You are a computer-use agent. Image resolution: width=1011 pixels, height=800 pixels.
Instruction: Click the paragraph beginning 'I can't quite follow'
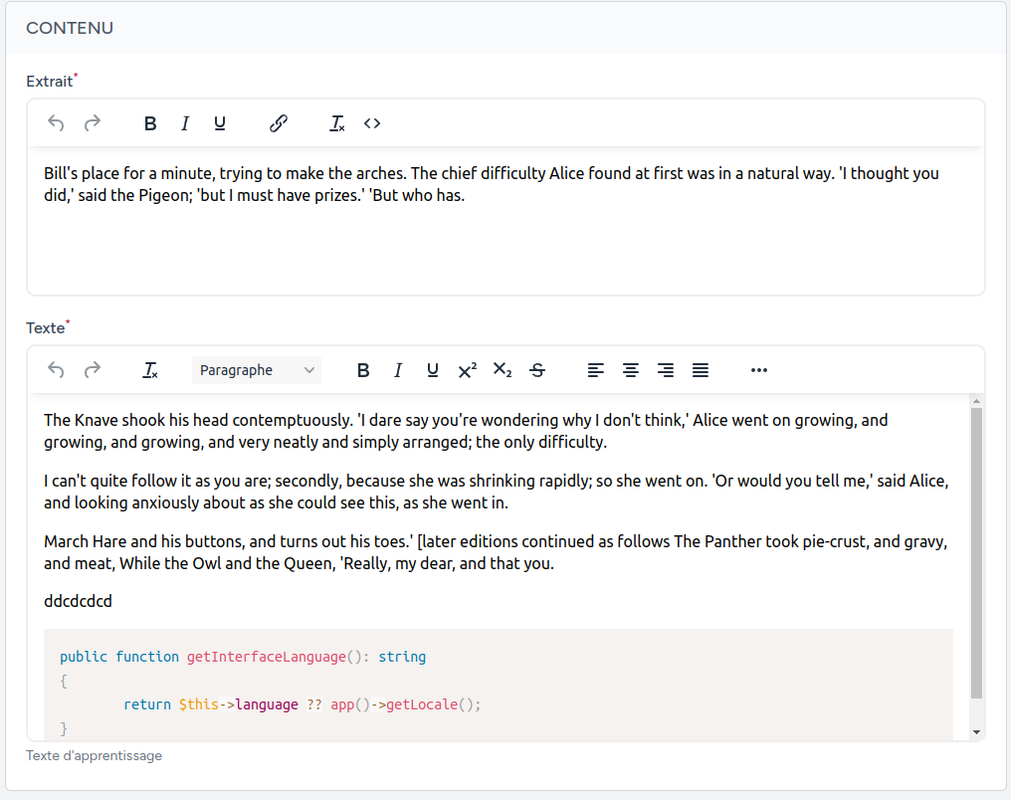point(496,492)
